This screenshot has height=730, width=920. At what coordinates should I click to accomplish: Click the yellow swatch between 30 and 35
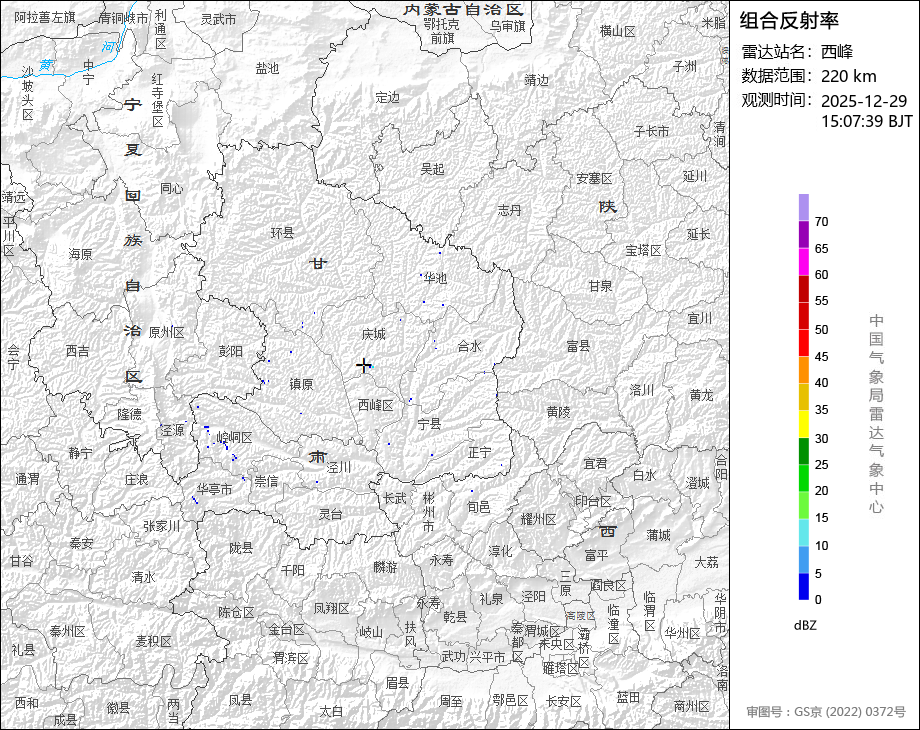point(803,424)
